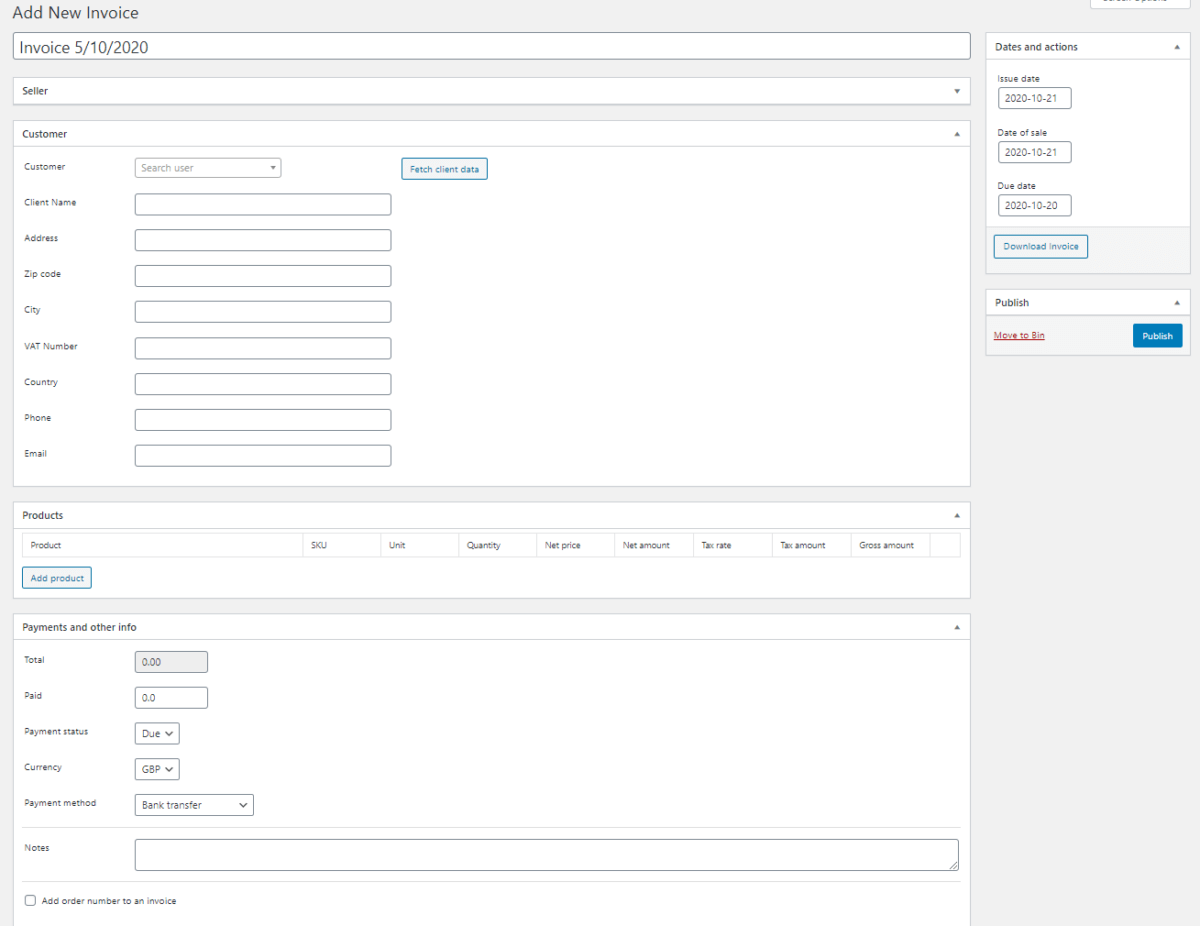
Task: Click the invoice title field
Action: (x=490, y=45)
